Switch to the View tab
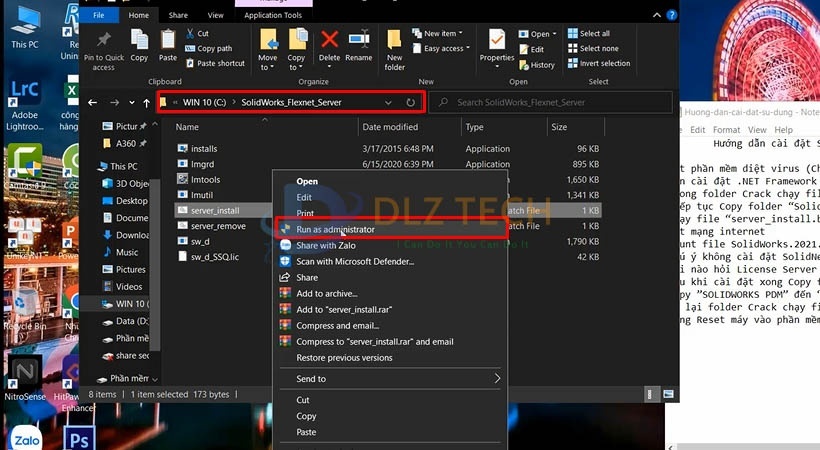Viewport: 820px width, 450px height. click(x=215, y=15)
